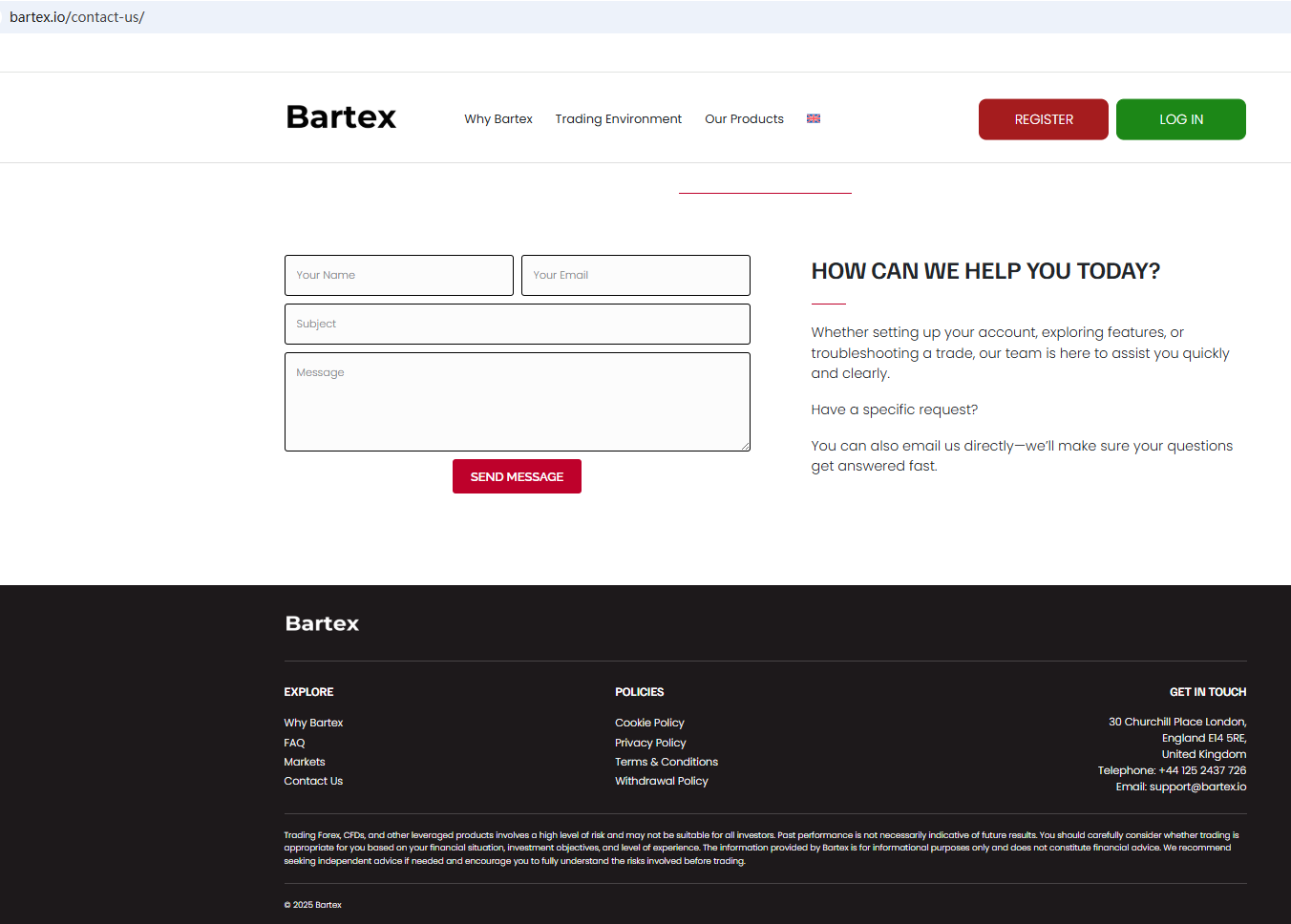Open the Contact Us footer link
Screen dimensions: 1291x924
pyautogui.click(x=313, y=781)
